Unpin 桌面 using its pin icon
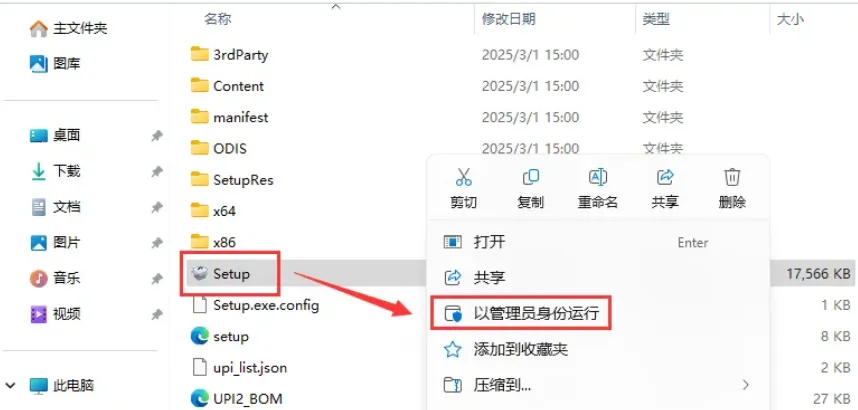This screenshot has height=410, width=858. point(156,136)
